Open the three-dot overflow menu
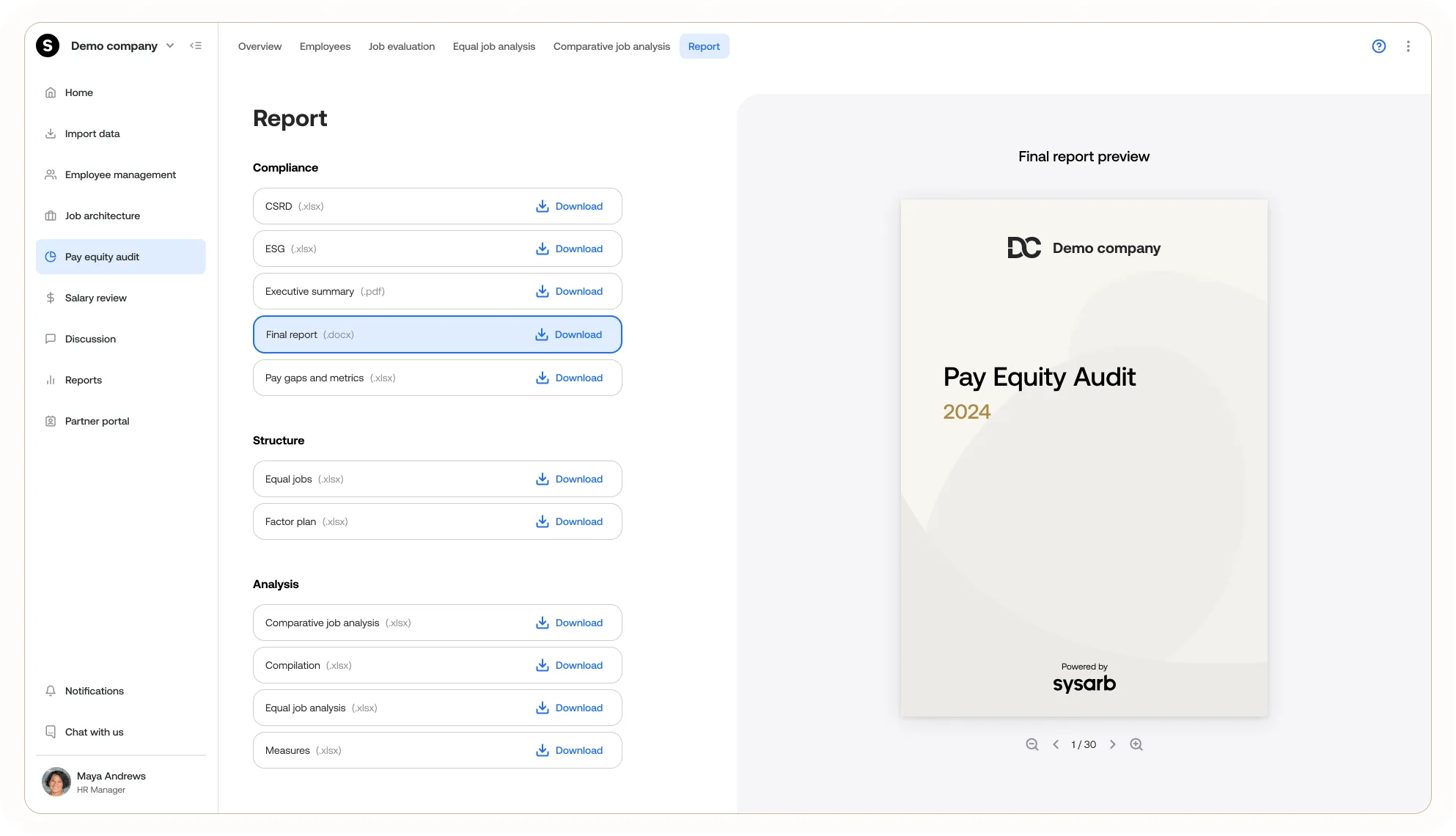 (x=1408, y=45)
